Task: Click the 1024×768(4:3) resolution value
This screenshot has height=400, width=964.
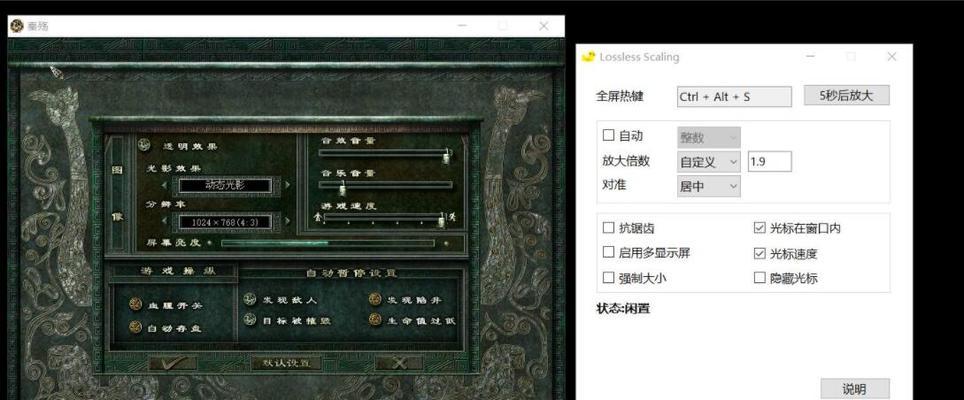Action: pyautogui.click(x=225, y=222)
